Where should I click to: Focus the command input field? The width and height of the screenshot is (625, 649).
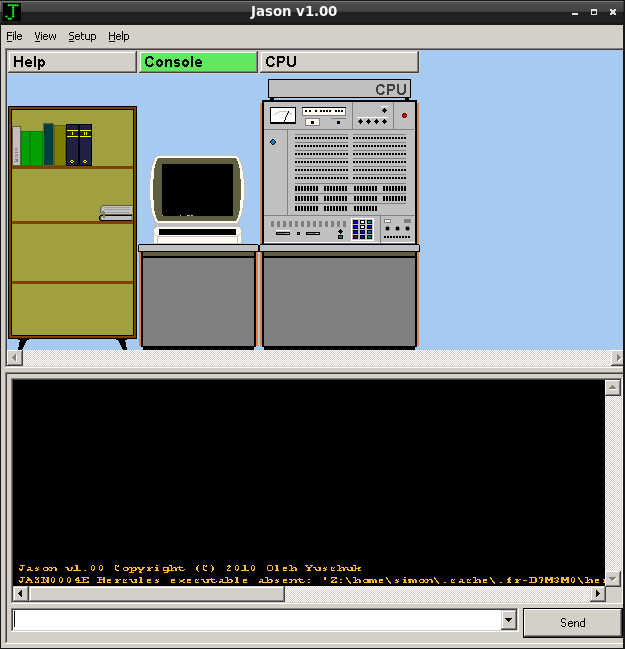point(257,620)
